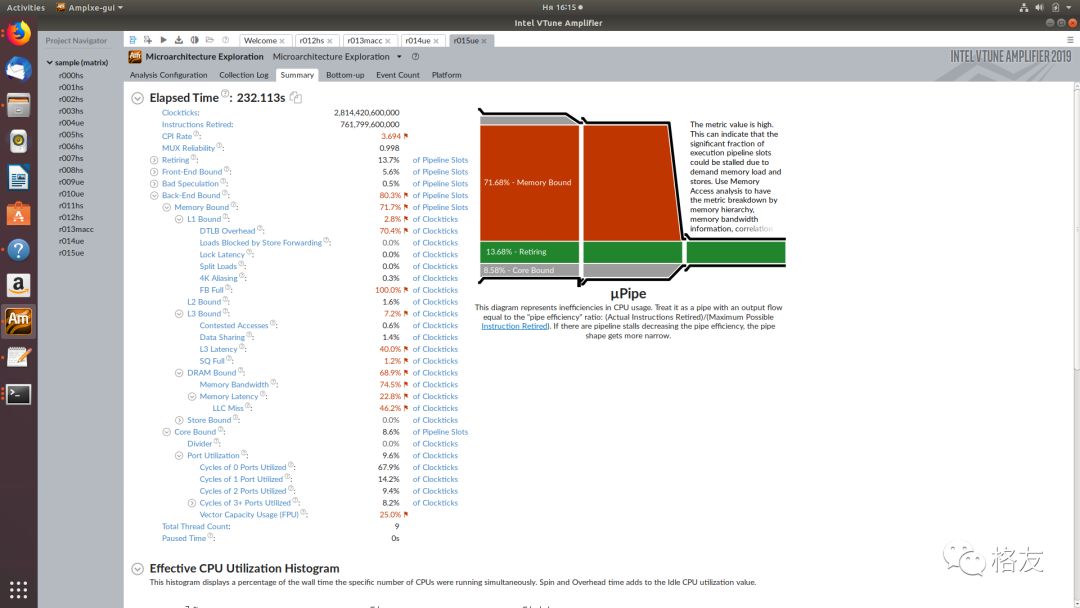Screen dimensions: 1080x608
Task: Click the CPI Rate metric label
Action: tap(177, 136)
